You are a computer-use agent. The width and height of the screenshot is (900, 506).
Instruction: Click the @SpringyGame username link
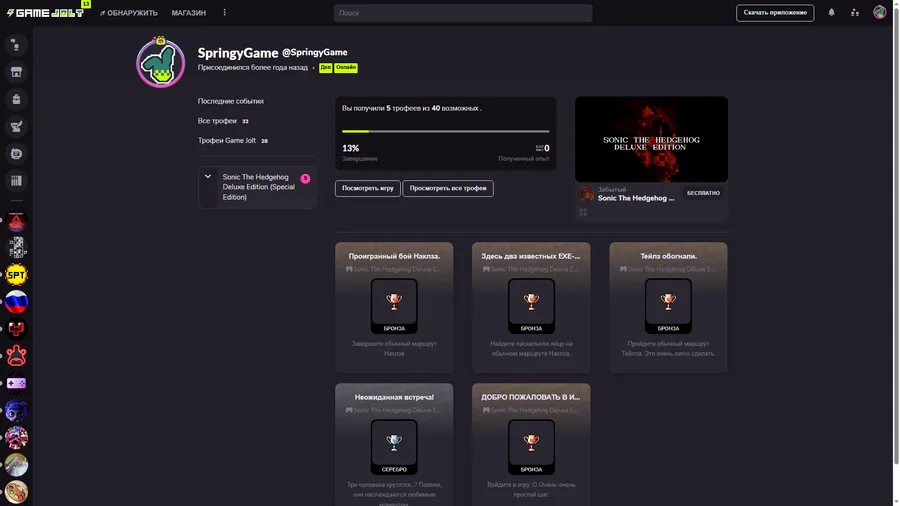[x=315, y=52]
